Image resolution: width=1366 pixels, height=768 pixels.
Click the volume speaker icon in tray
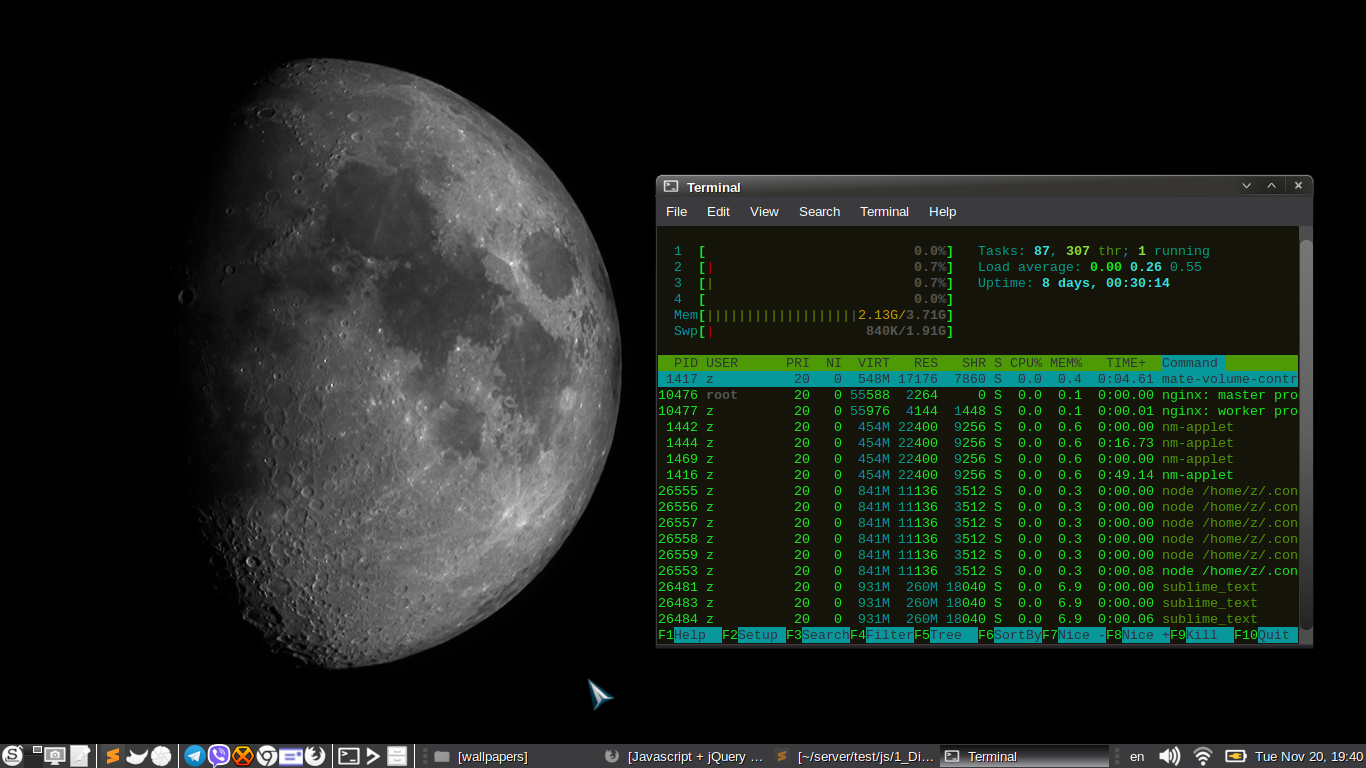pyautogui.click(x=1168, y=756)
